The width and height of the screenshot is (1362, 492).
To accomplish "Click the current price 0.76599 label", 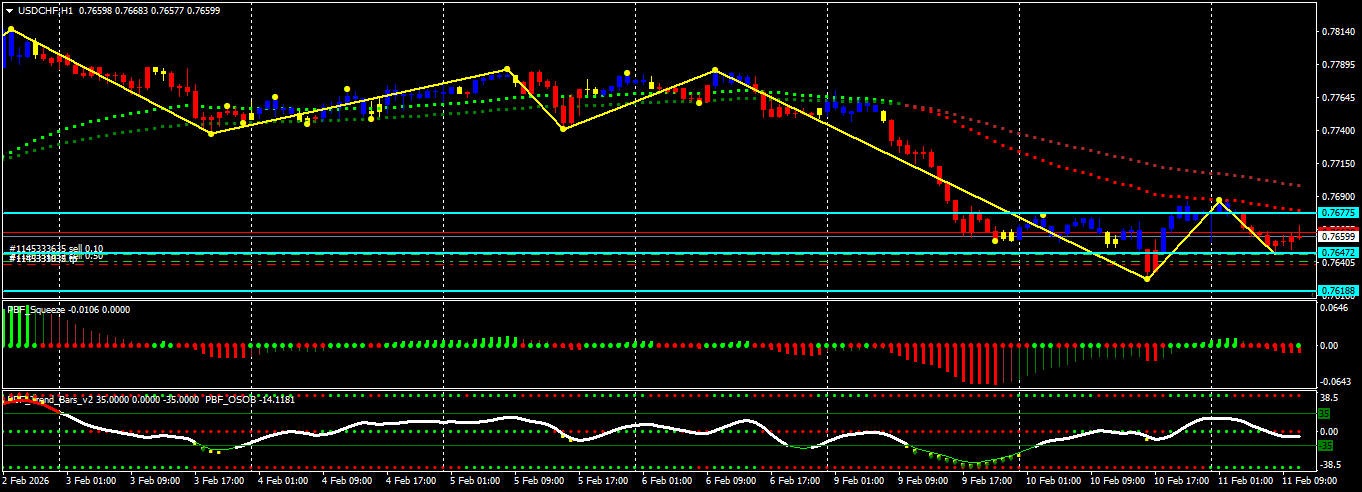I will pos(1338,237).
